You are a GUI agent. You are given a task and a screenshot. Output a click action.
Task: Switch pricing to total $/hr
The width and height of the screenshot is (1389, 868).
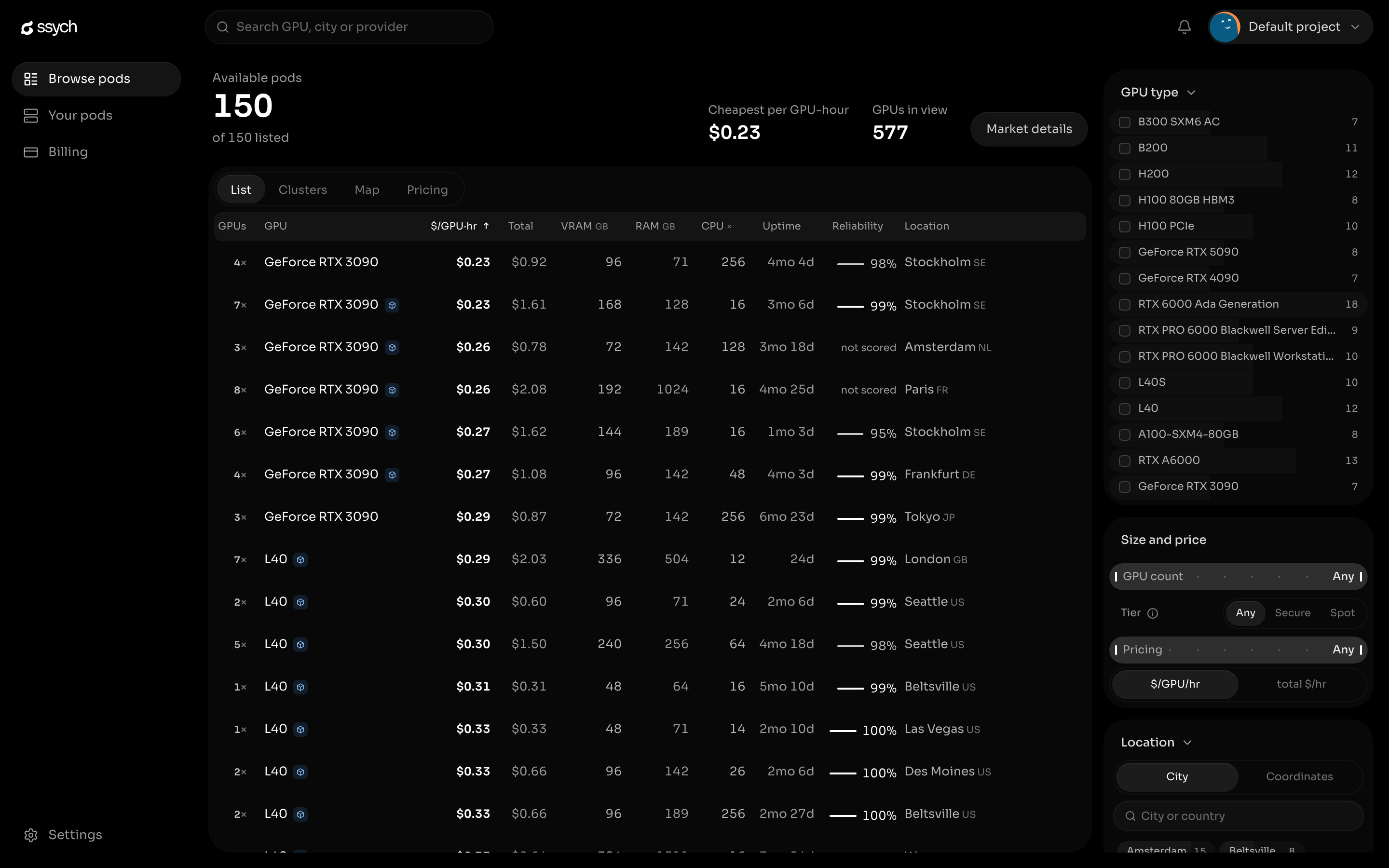click(x=1301, y=684)
